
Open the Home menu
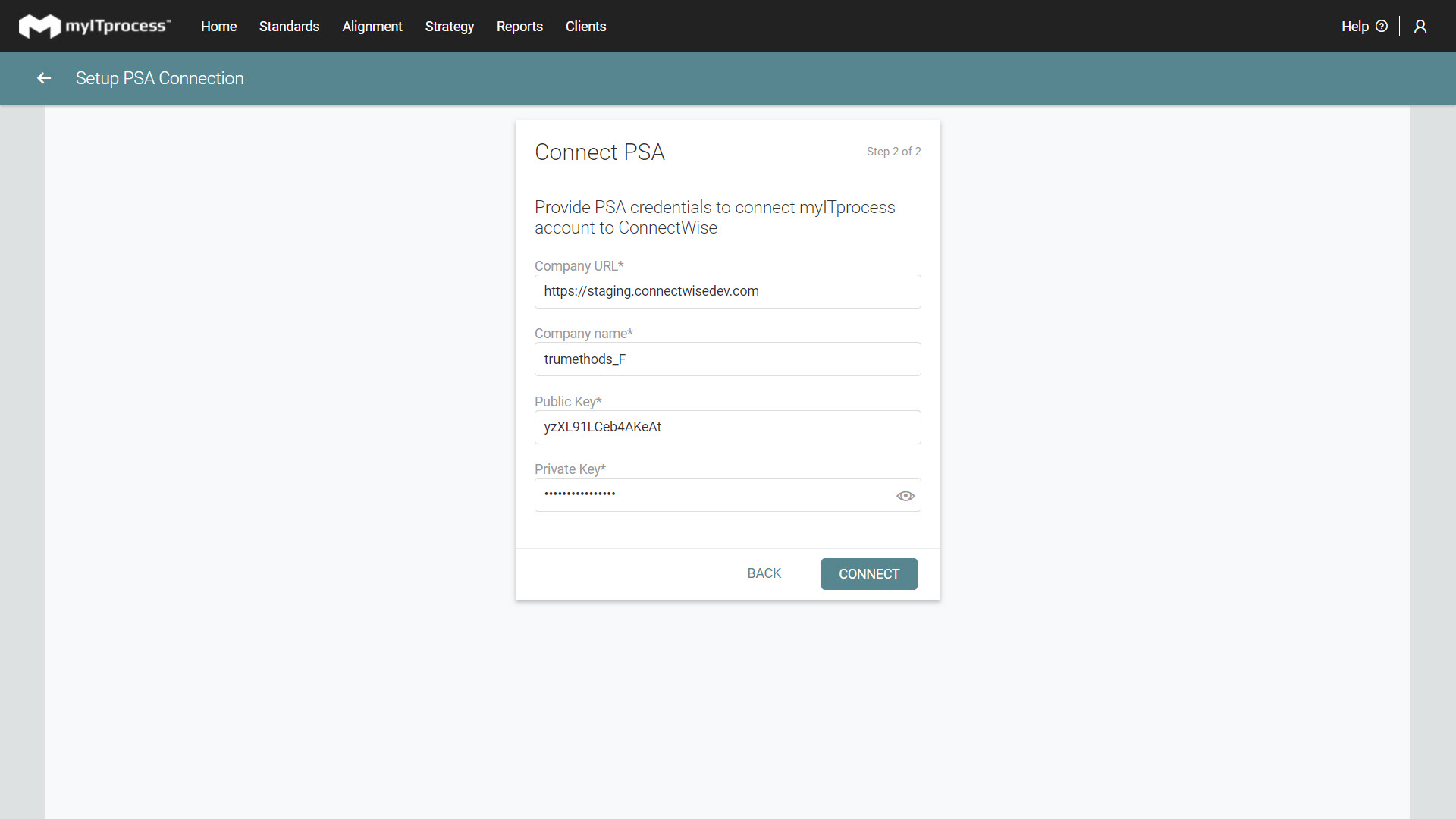(218, 27)
